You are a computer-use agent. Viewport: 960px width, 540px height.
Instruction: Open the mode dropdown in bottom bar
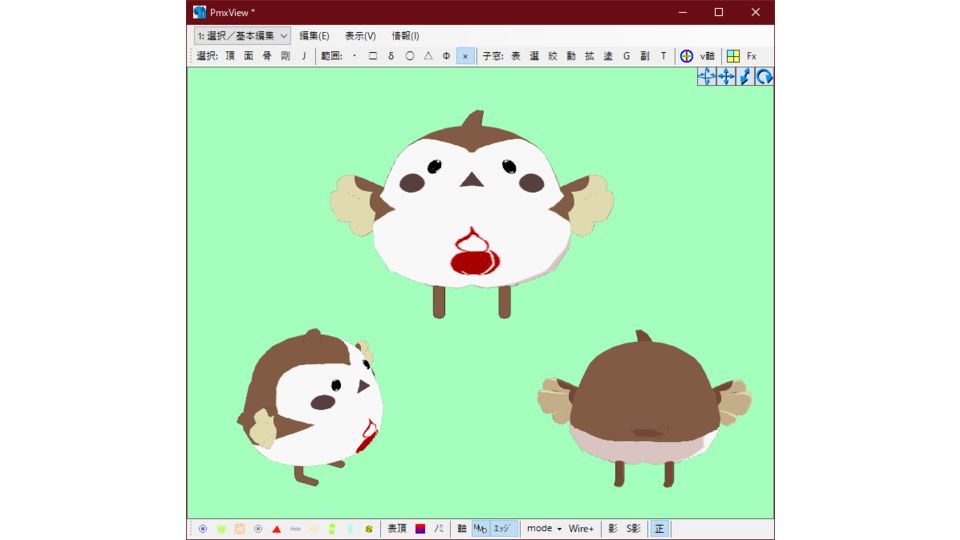pyautogui.click(x=544, y=528)
